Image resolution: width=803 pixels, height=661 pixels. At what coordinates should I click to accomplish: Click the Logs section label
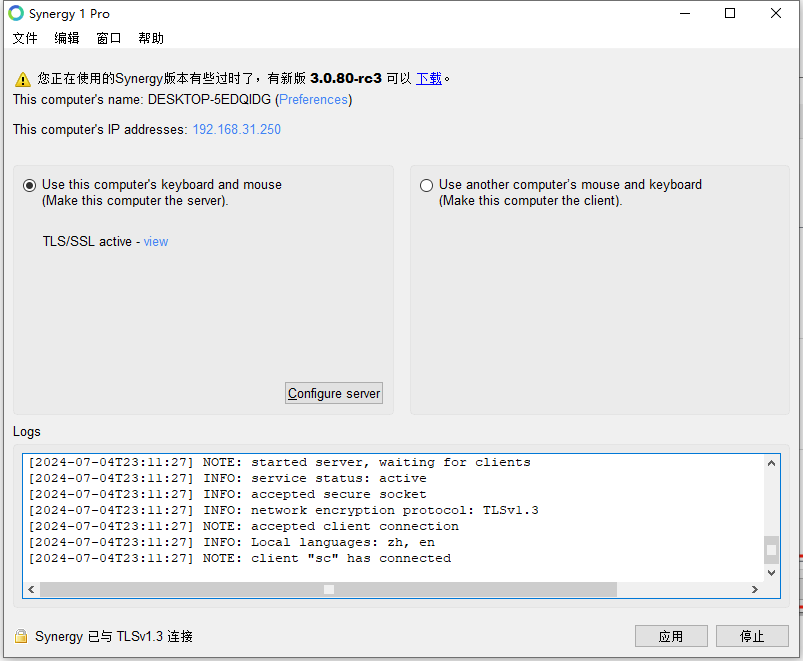click(x=27, y=432)
